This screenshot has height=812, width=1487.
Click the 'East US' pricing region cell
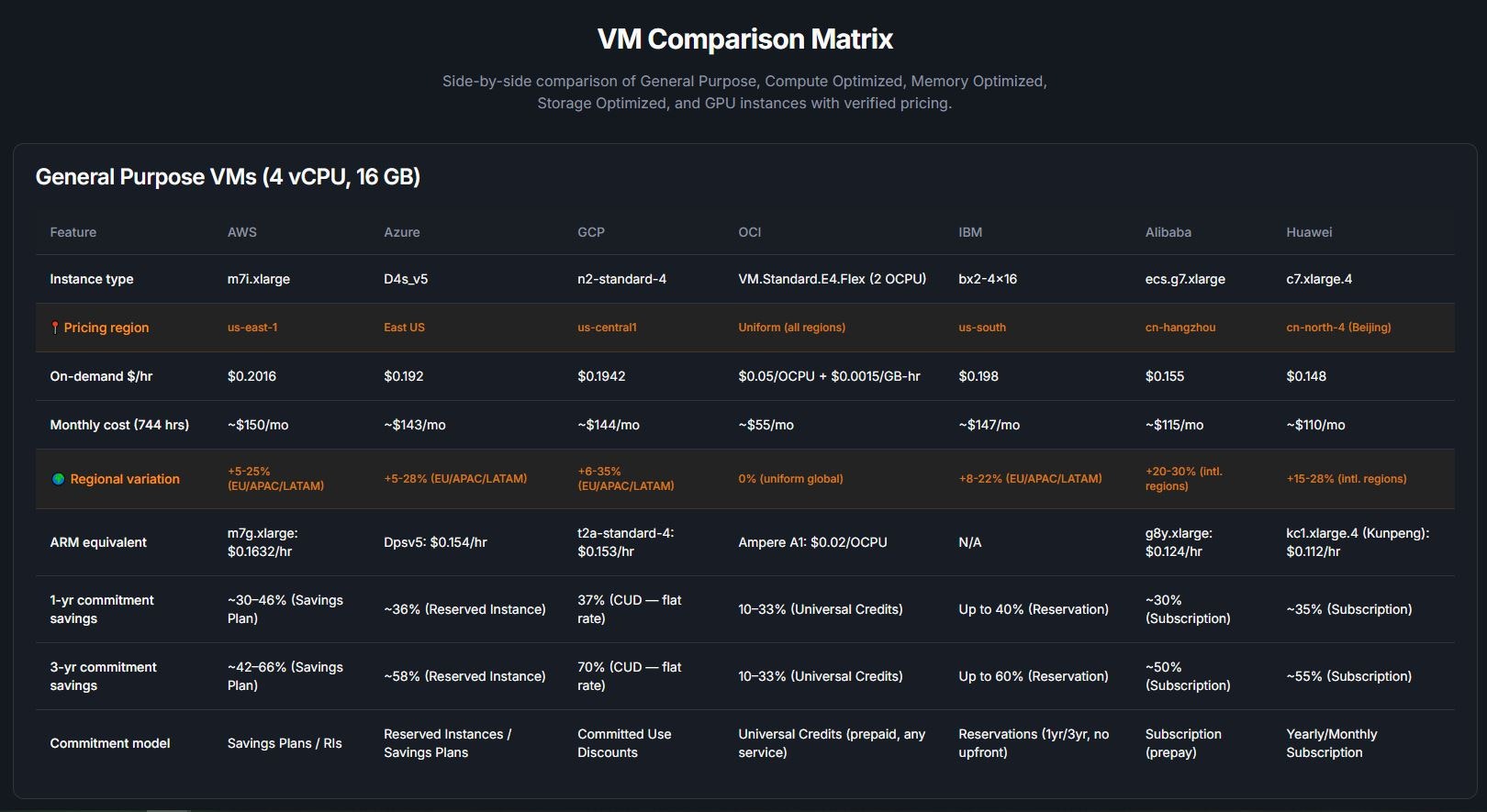coord(404,328)
